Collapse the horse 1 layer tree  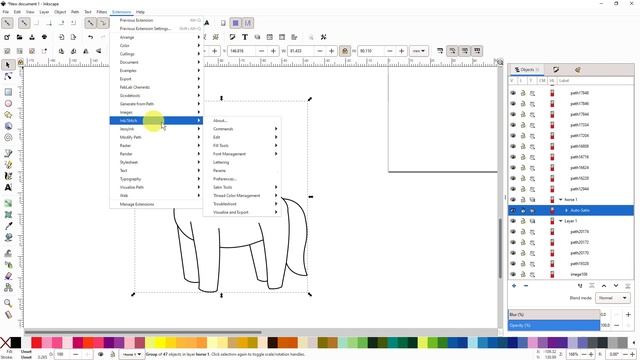(x=560, y=200)
